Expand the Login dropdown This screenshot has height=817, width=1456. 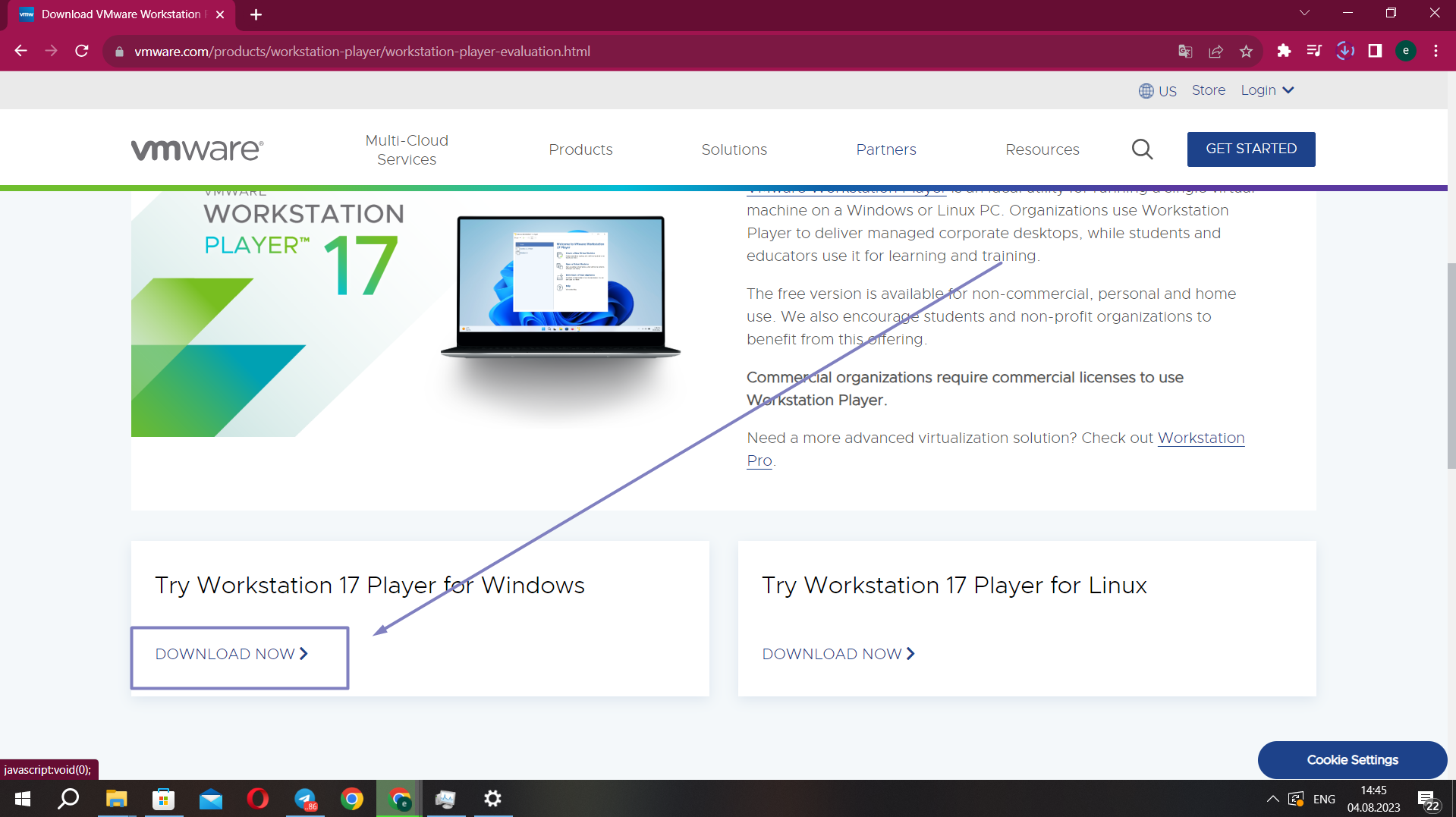coord(1267,90)
